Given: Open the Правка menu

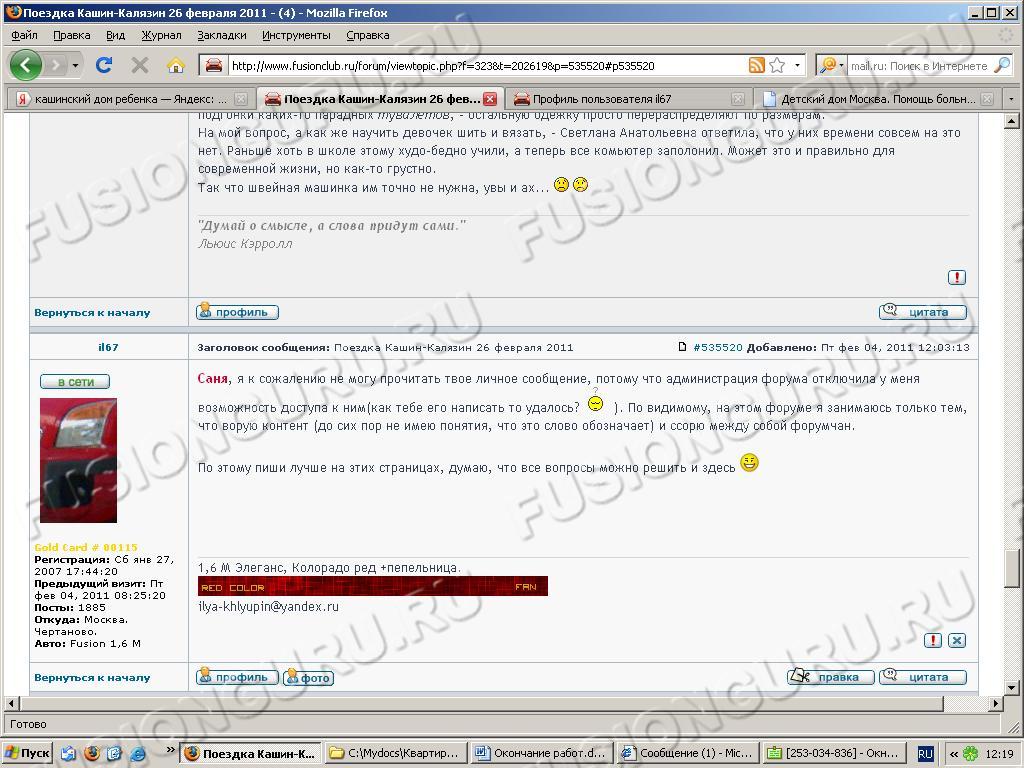Looking at the screenshot, I should pos(72,35).
